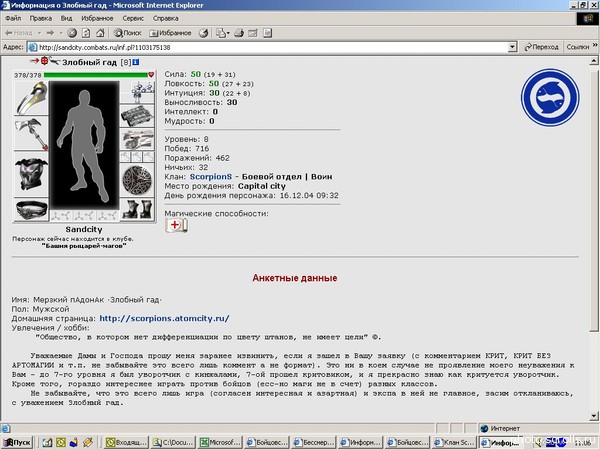Open the Пуск start menu
Image resolution: width=600 pixels, height=450 pixels.
click(x=17, y=443)
